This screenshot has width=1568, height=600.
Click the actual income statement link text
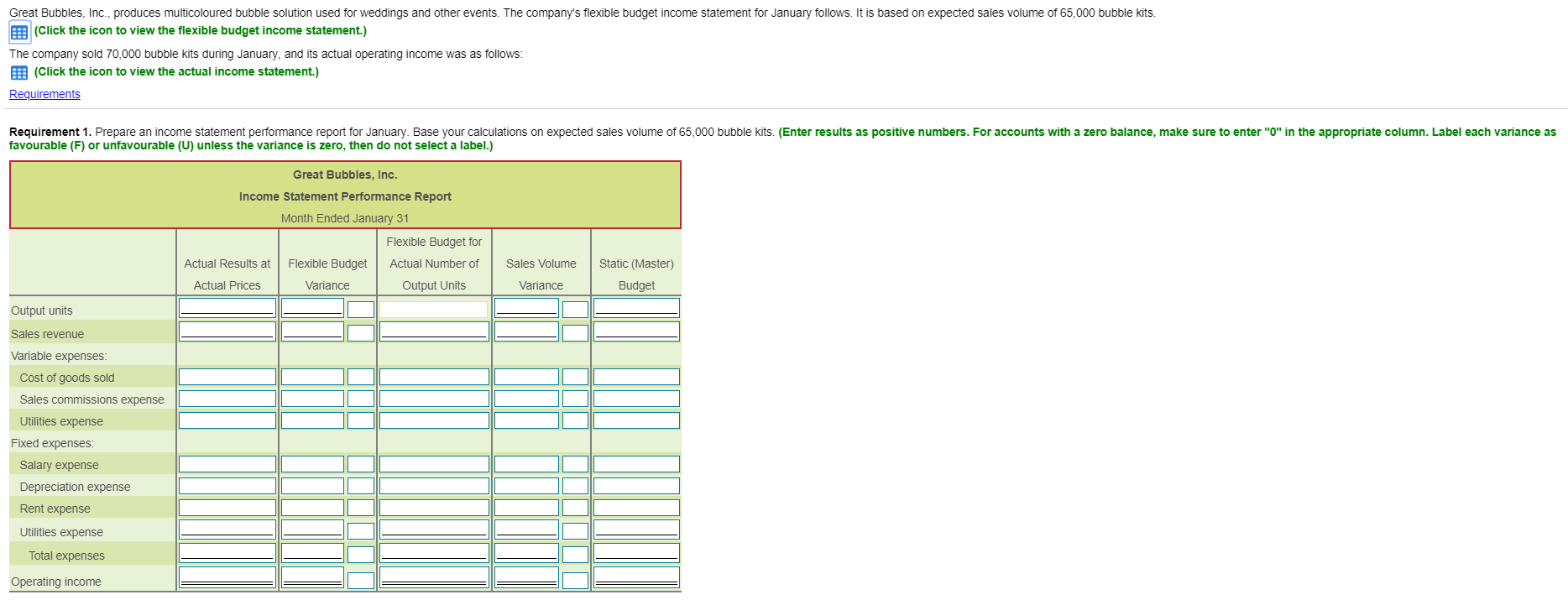176,71
